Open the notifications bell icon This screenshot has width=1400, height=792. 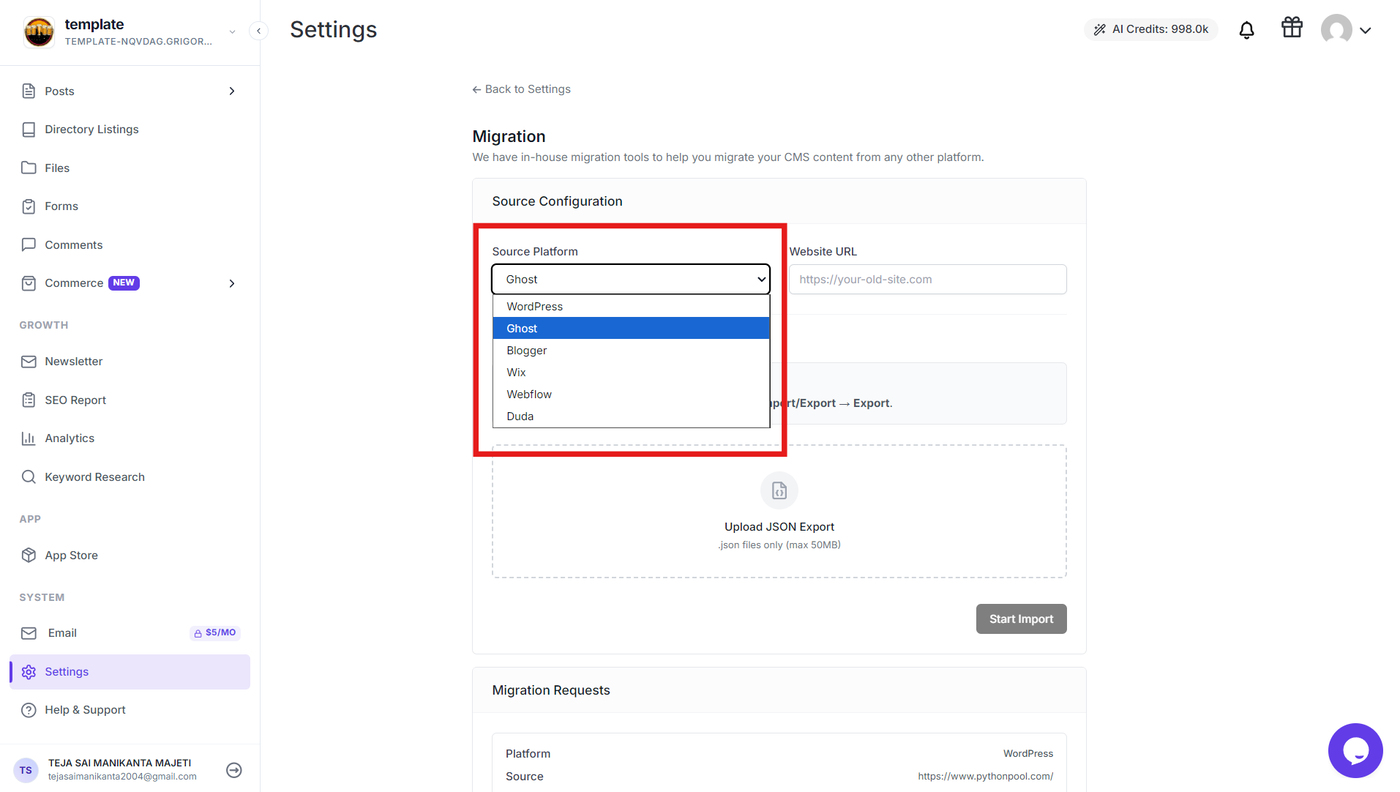(x=1246, y=30)
